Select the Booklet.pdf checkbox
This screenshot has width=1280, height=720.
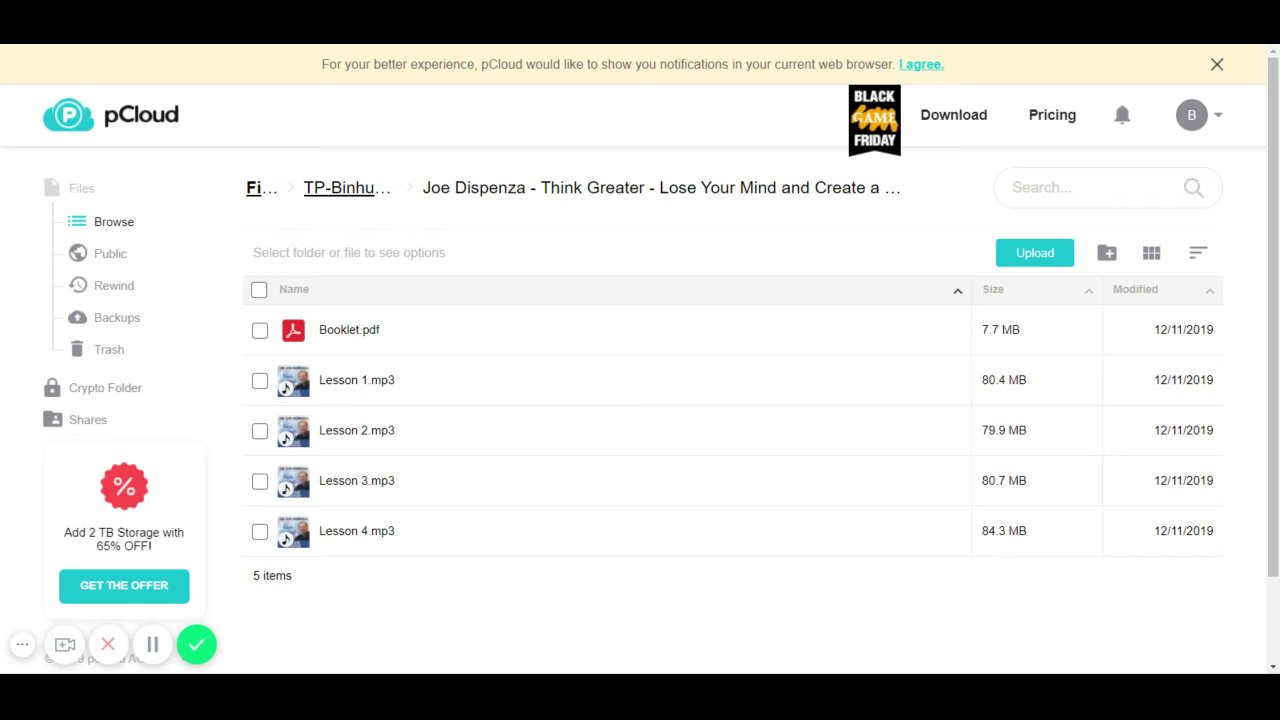point(260,330)
